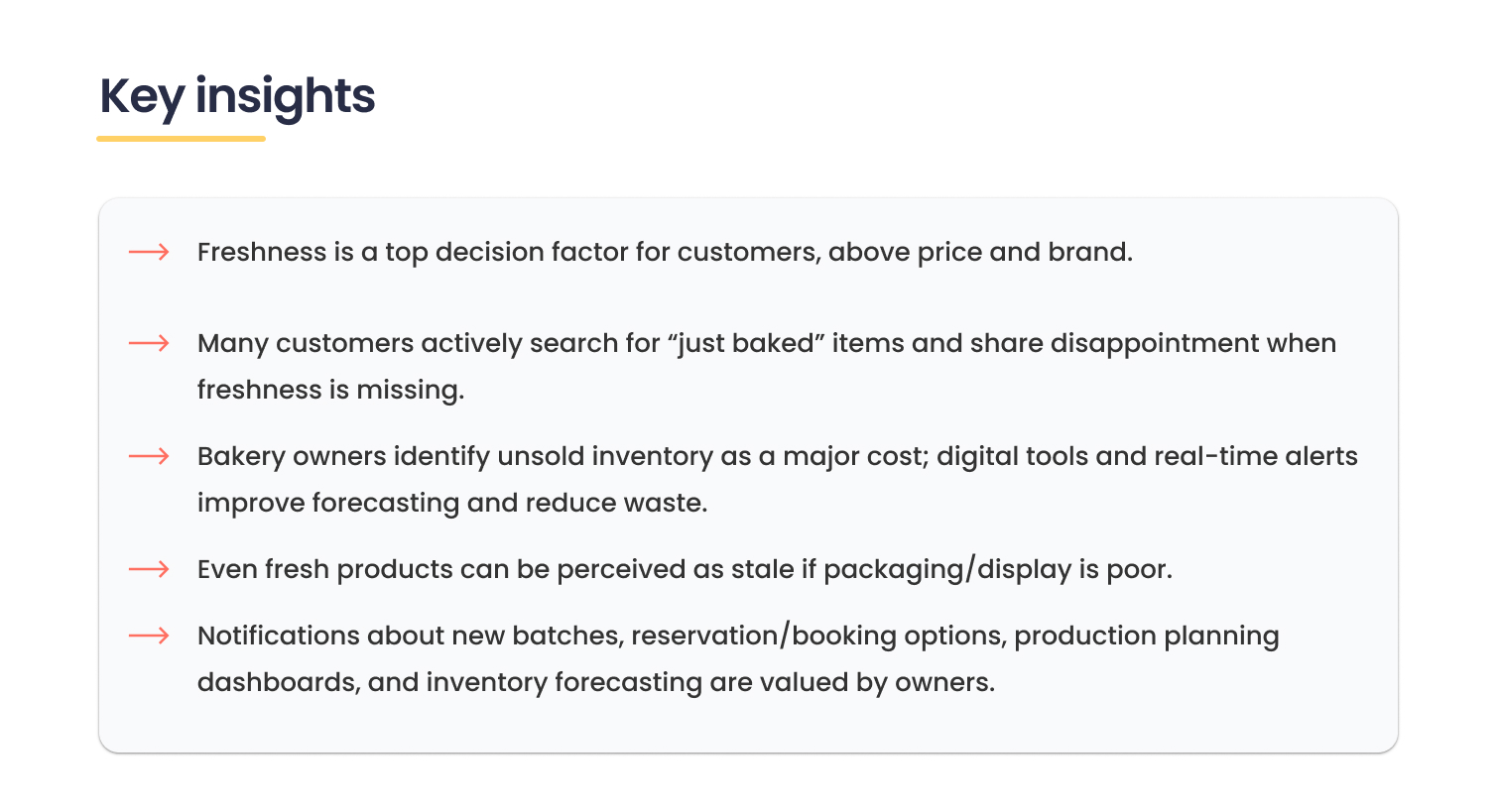The image size is (1500, 812).
Task: Click the text line "freshness is missing."
Action: tap(330, 390)
